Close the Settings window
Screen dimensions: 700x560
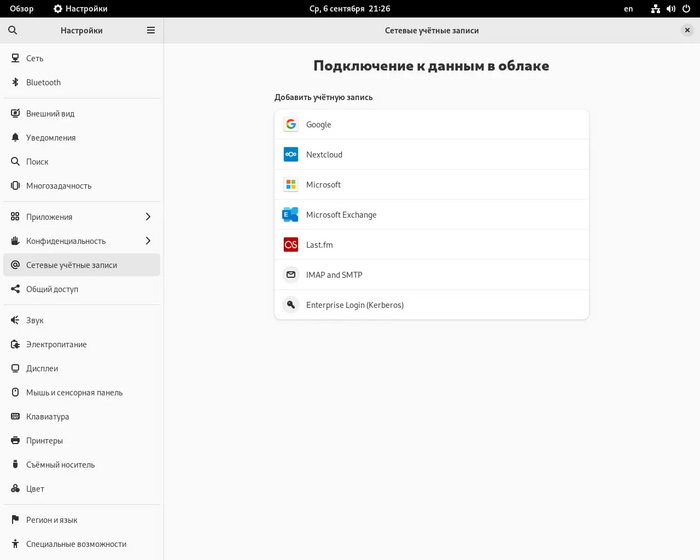coord(688,30)
